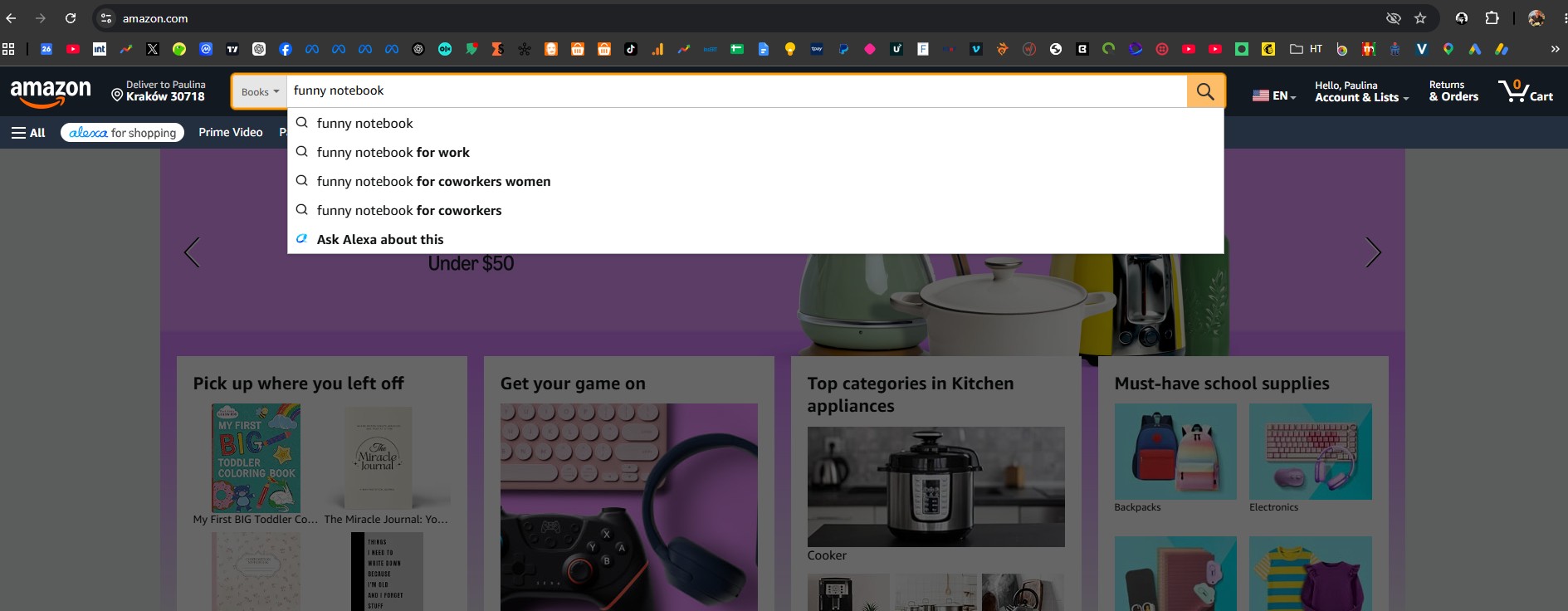This screenshot has width=1568, height=611.
Task: Open the Chrome profile avatar
Action: (x=1536, y=18)
